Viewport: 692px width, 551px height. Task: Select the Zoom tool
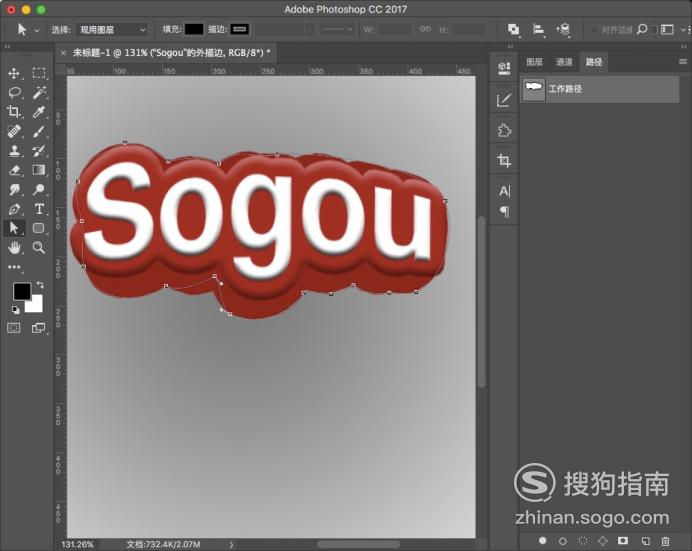pyautogui.click(x=39, y=247)
